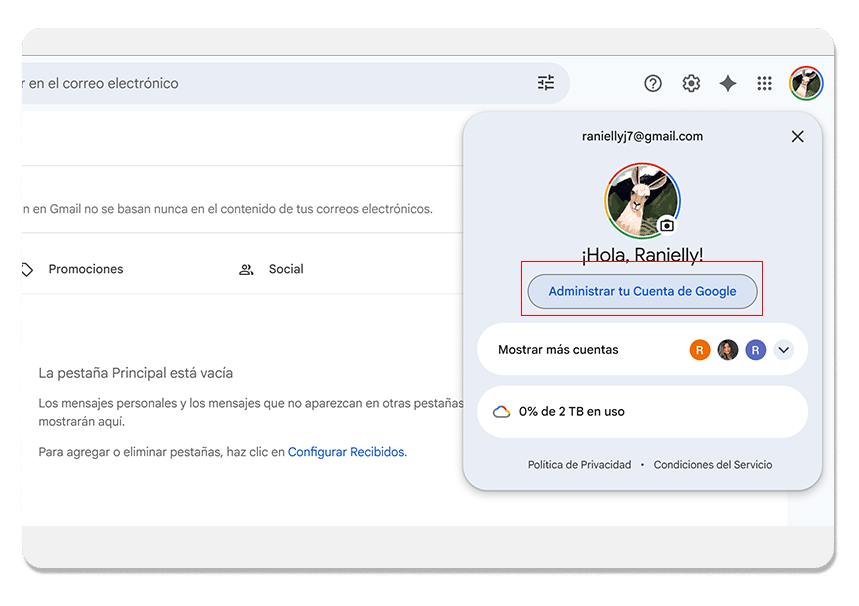Click Administrar tu Cuenta de Google

(x=642, y=291)
